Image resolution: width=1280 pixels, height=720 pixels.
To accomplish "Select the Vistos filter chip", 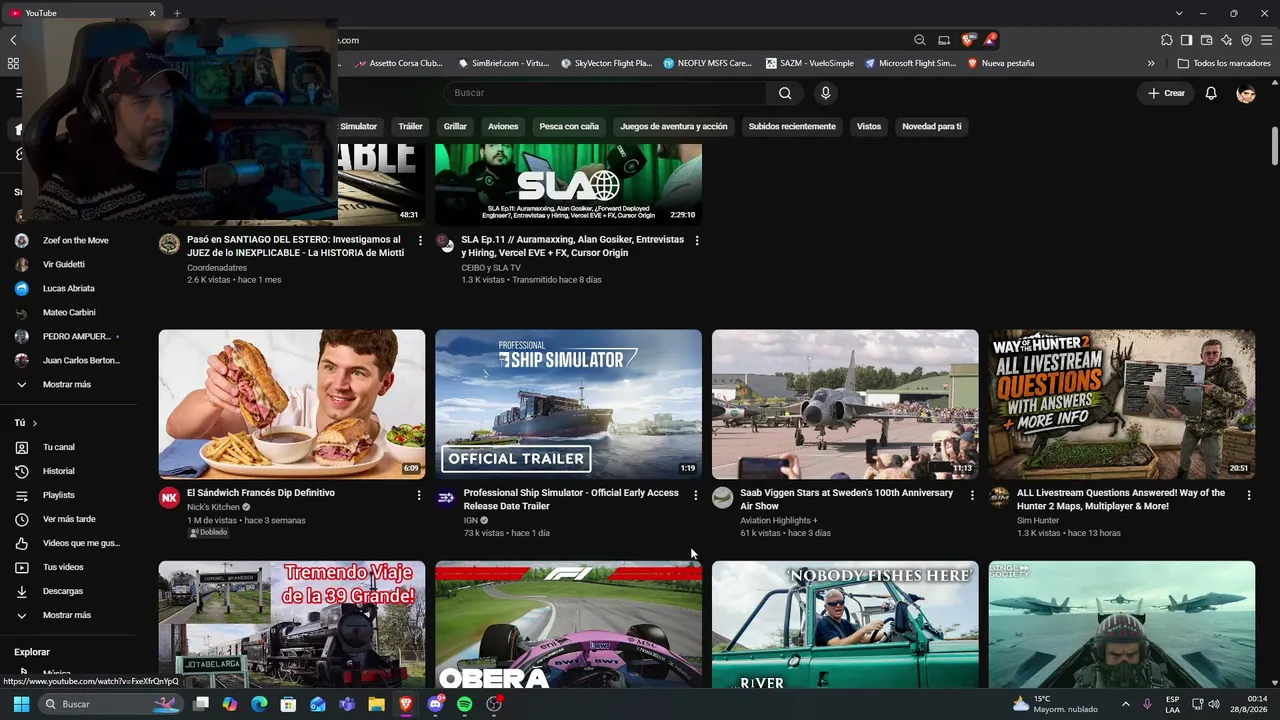I will tap(869, 126).
